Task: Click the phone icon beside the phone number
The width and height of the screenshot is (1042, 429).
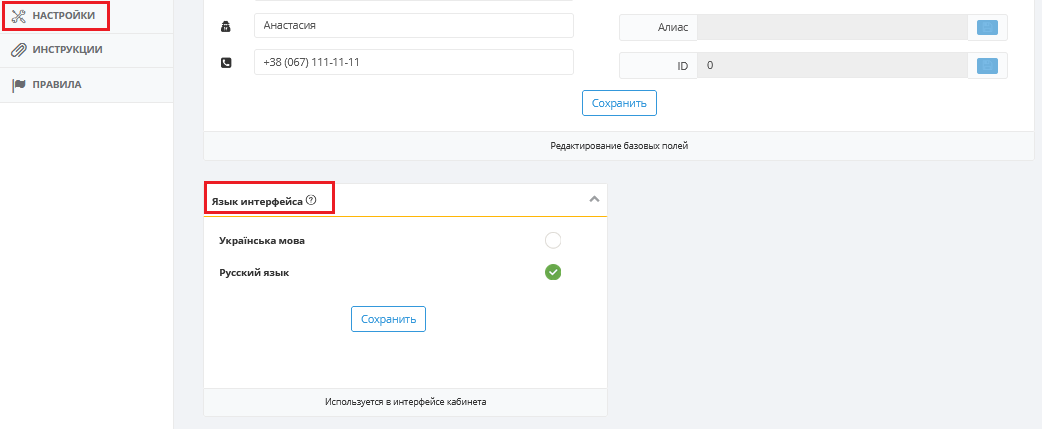Action: coord(226,62)
